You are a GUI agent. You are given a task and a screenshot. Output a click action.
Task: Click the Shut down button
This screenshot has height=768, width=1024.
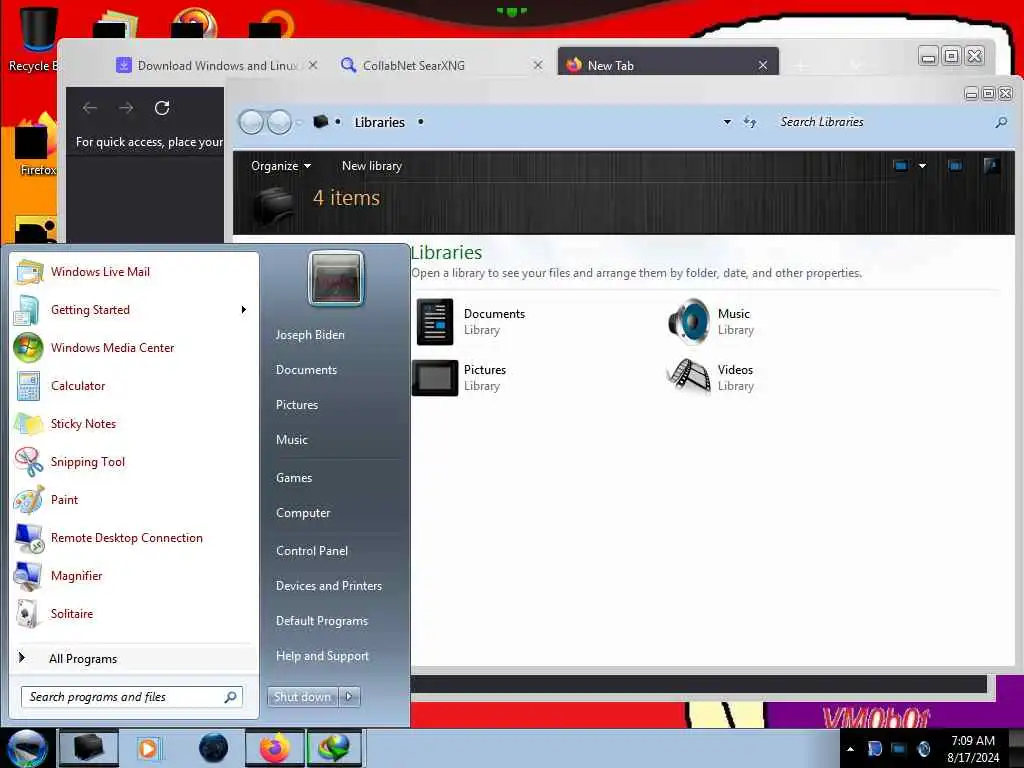302,697
